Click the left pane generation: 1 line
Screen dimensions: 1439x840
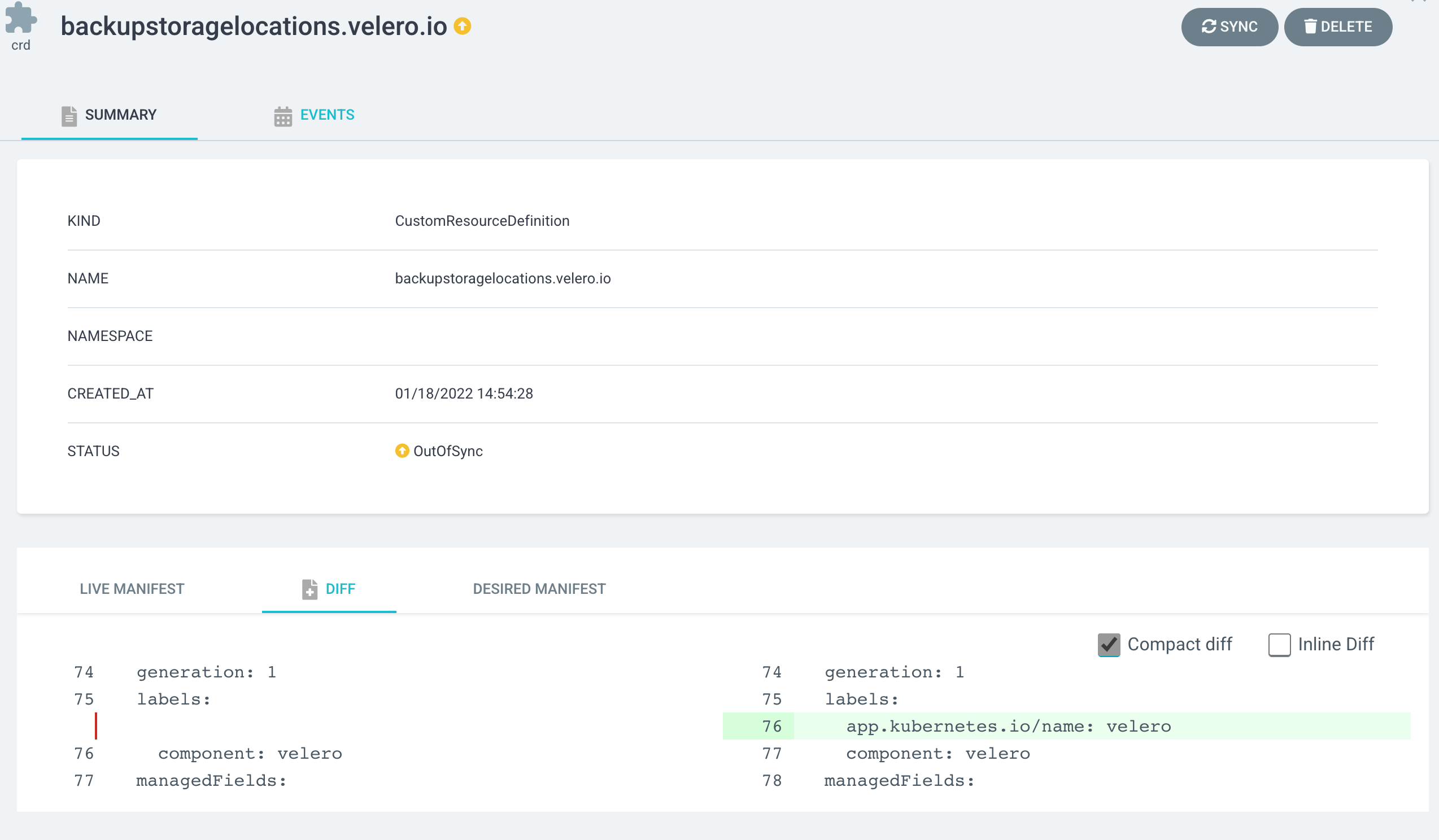206,672
